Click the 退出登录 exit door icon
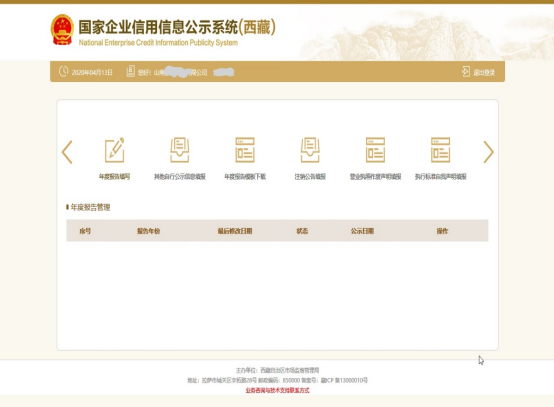 tap(466, 72)
